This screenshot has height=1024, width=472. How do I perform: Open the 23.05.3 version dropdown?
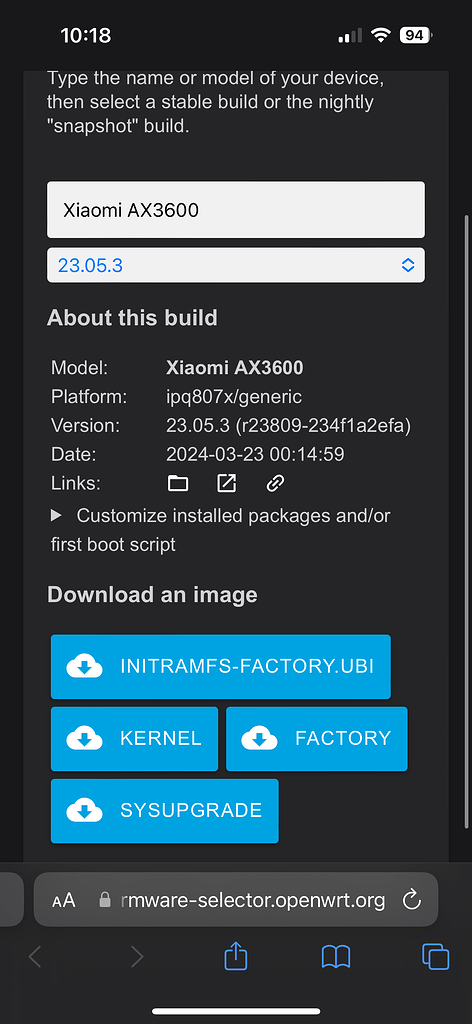236,265
